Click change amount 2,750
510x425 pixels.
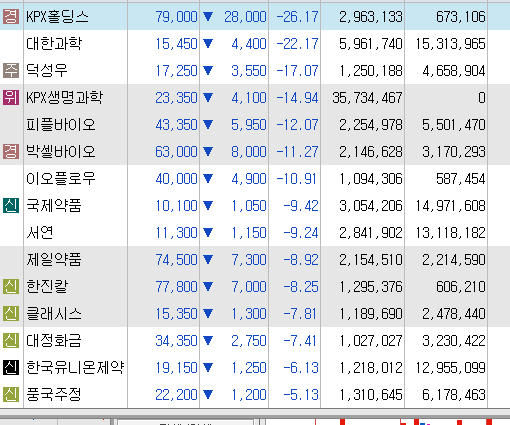click(x=249, y=341)
